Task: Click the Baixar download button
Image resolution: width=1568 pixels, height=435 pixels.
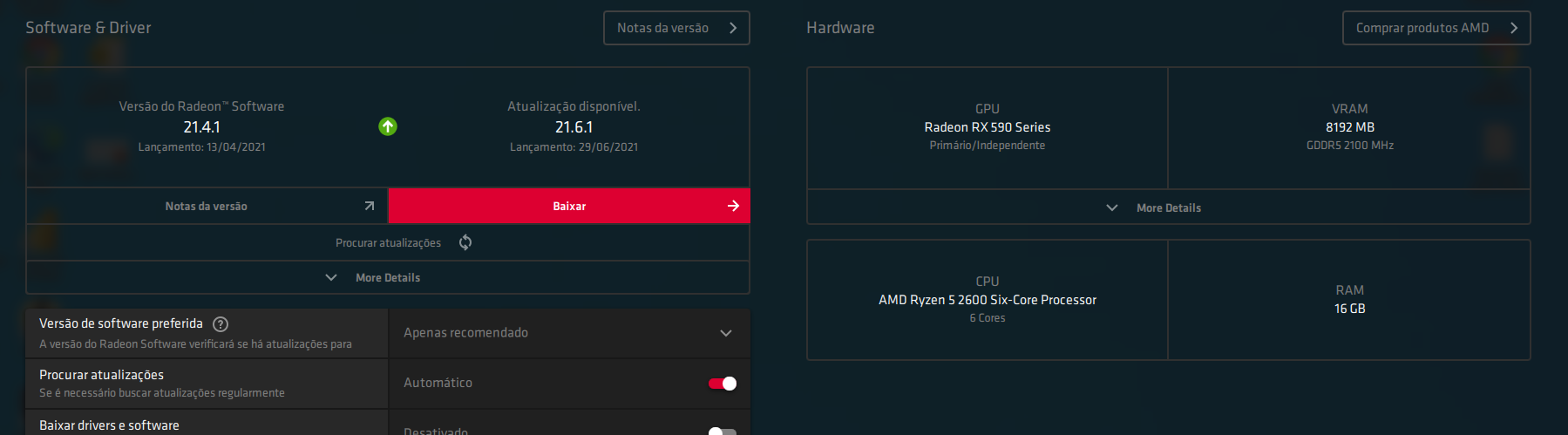Action: (569, 206)
